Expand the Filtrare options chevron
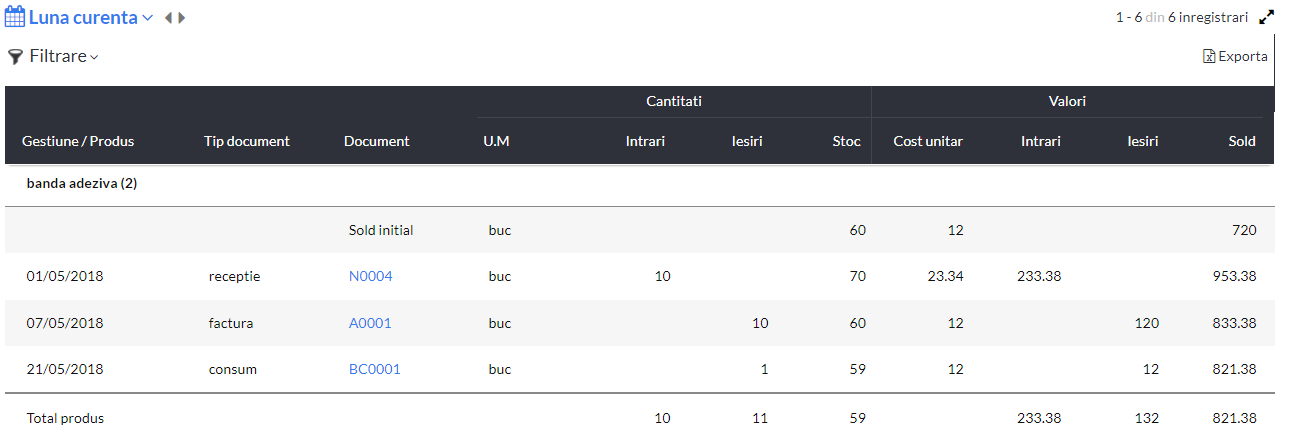Viewport: 1289px width, 440px height. coord(94,58)
